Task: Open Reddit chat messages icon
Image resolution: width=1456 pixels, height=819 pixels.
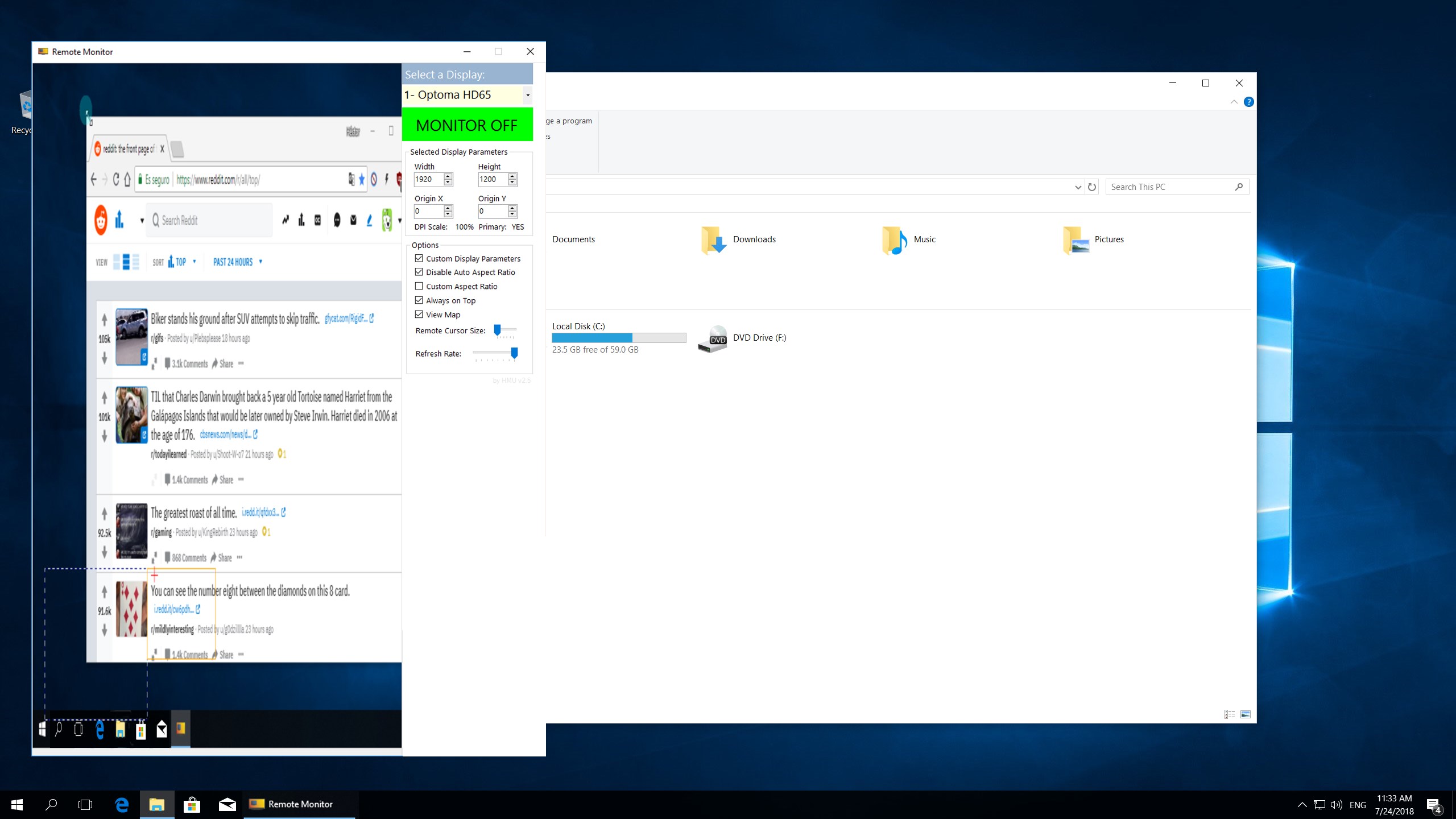Action: pyautogui.click(x=337, y=220)
